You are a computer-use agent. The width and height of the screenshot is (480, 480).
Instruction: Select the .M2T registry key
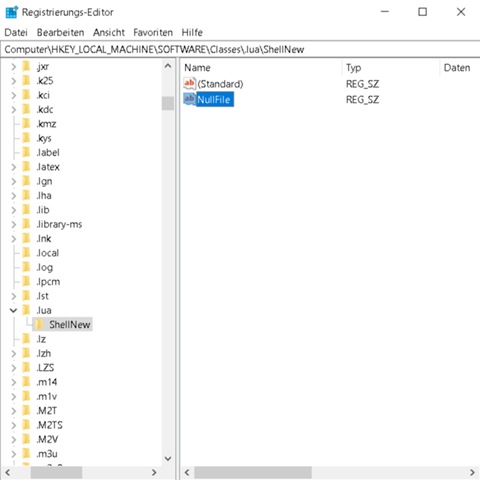click(x=47, y=411)
